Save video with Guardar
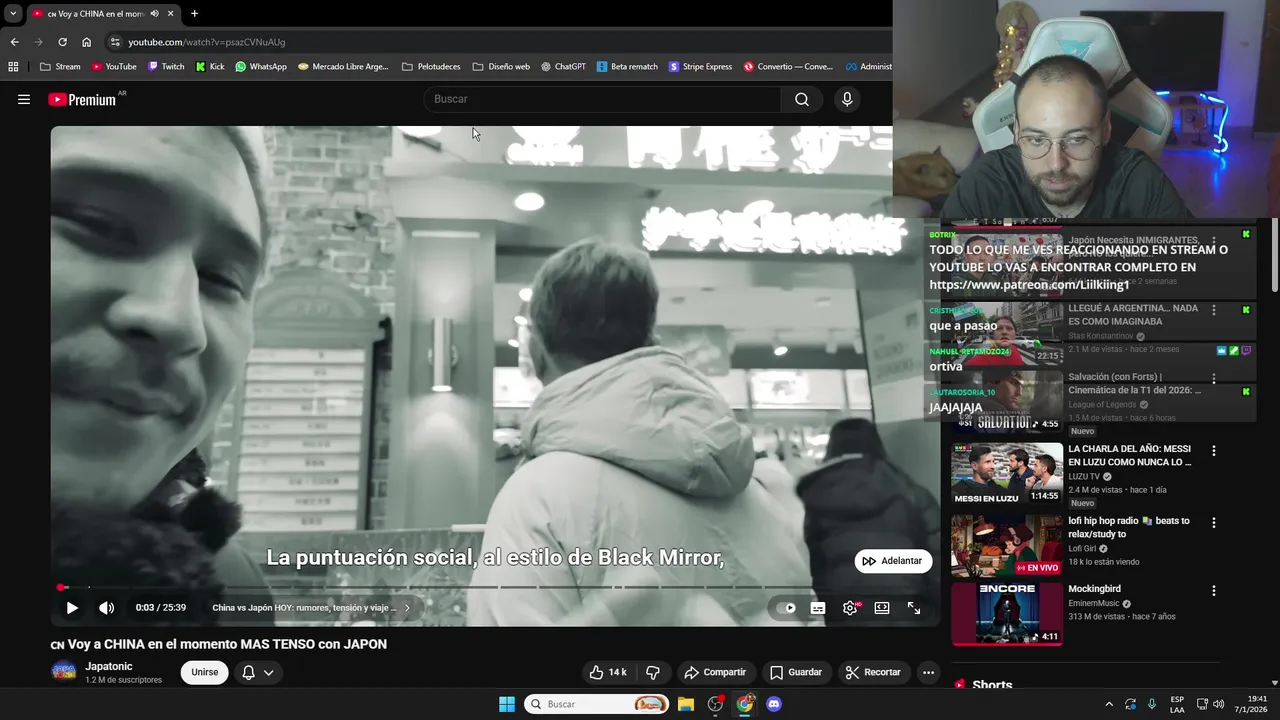 pos(796,672)
